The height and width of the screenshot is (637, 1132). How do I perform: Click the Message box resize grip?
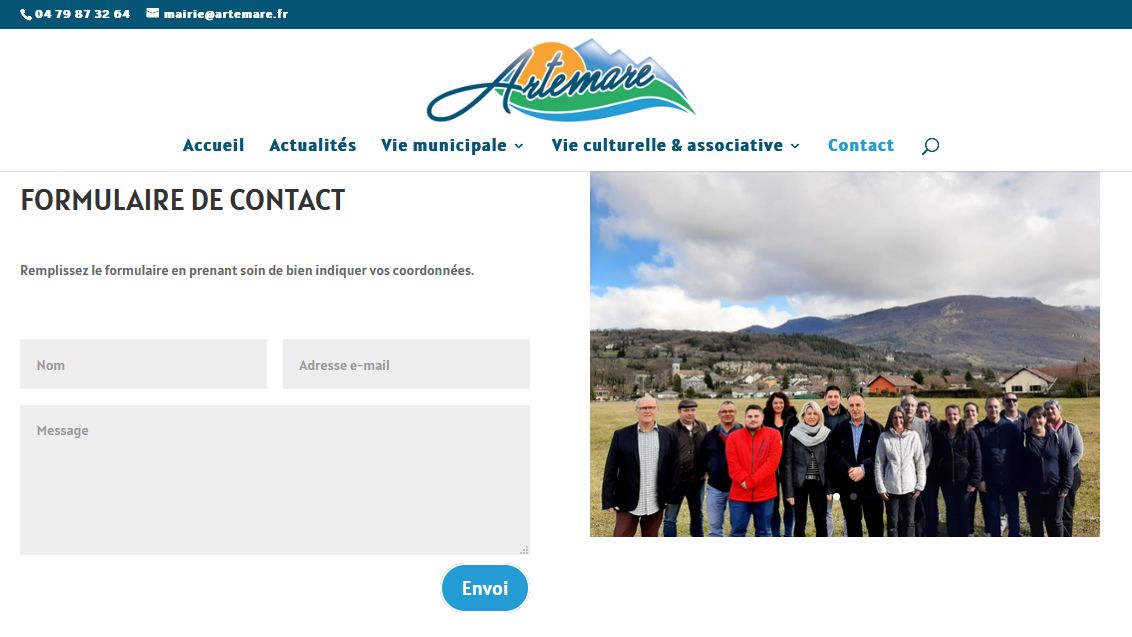tap(524, 550)
